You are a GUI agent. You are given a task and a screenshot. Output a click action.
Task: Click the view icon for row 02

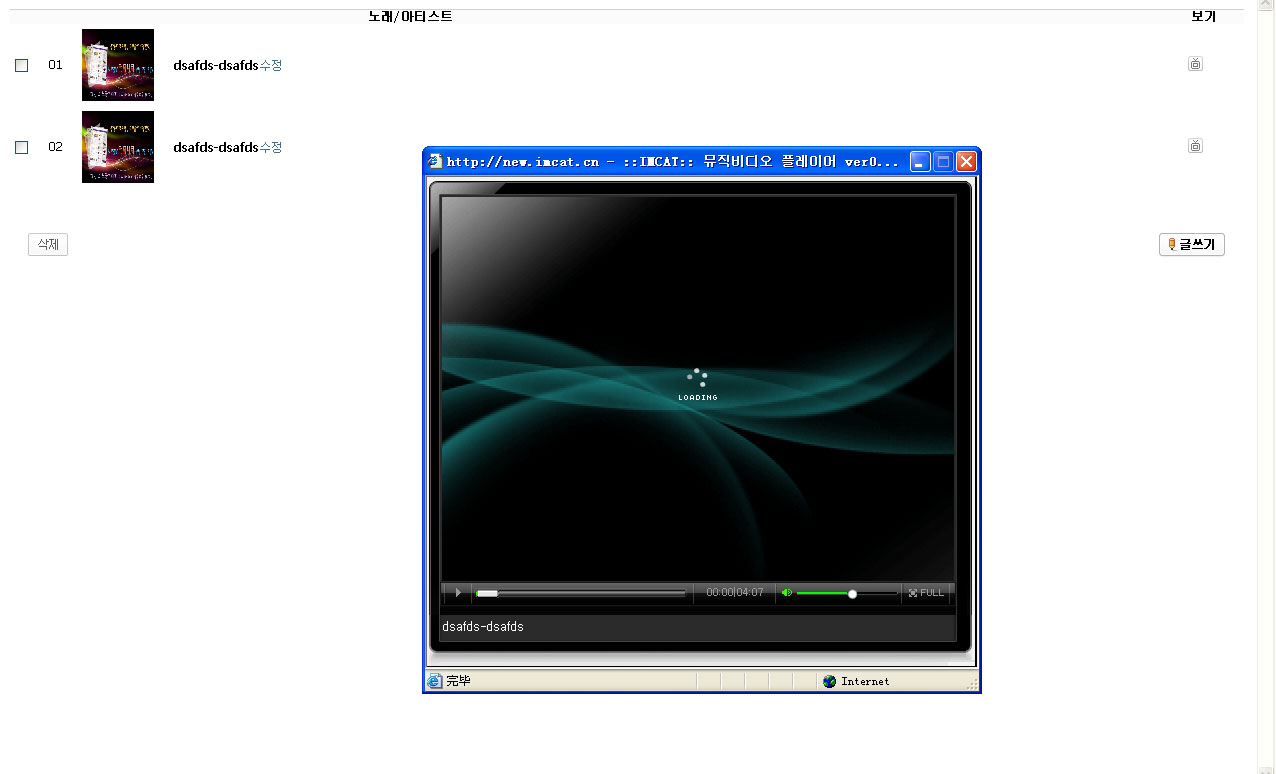(1195, 146)
